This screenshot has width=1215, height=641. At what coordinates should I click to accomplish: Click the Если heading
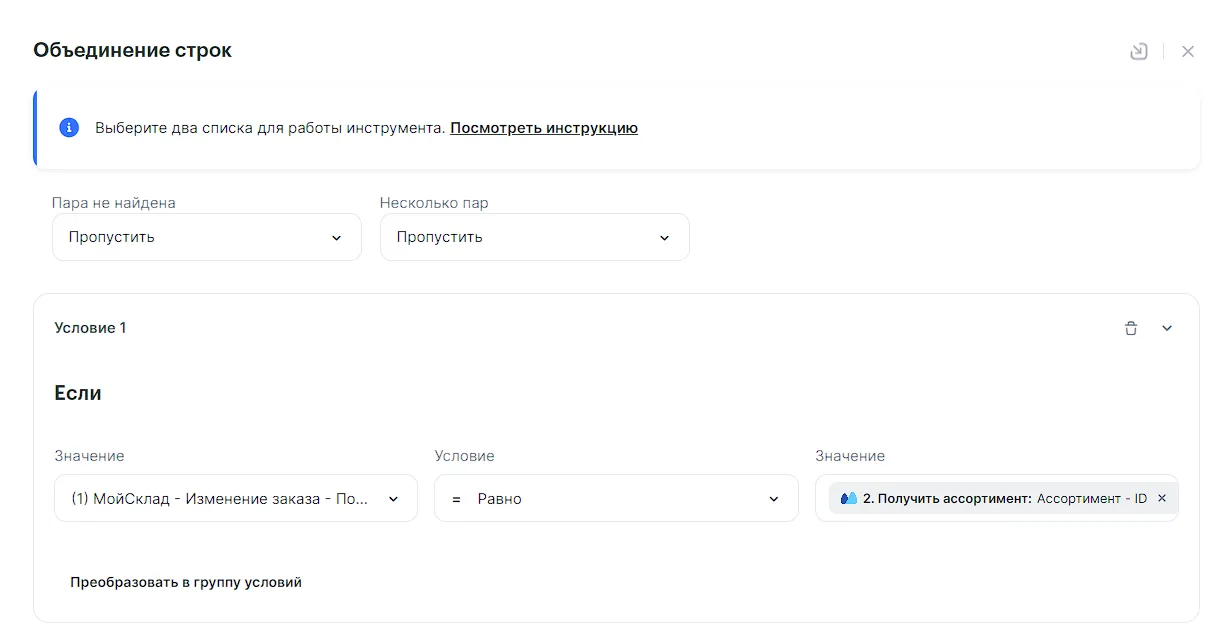78,393
